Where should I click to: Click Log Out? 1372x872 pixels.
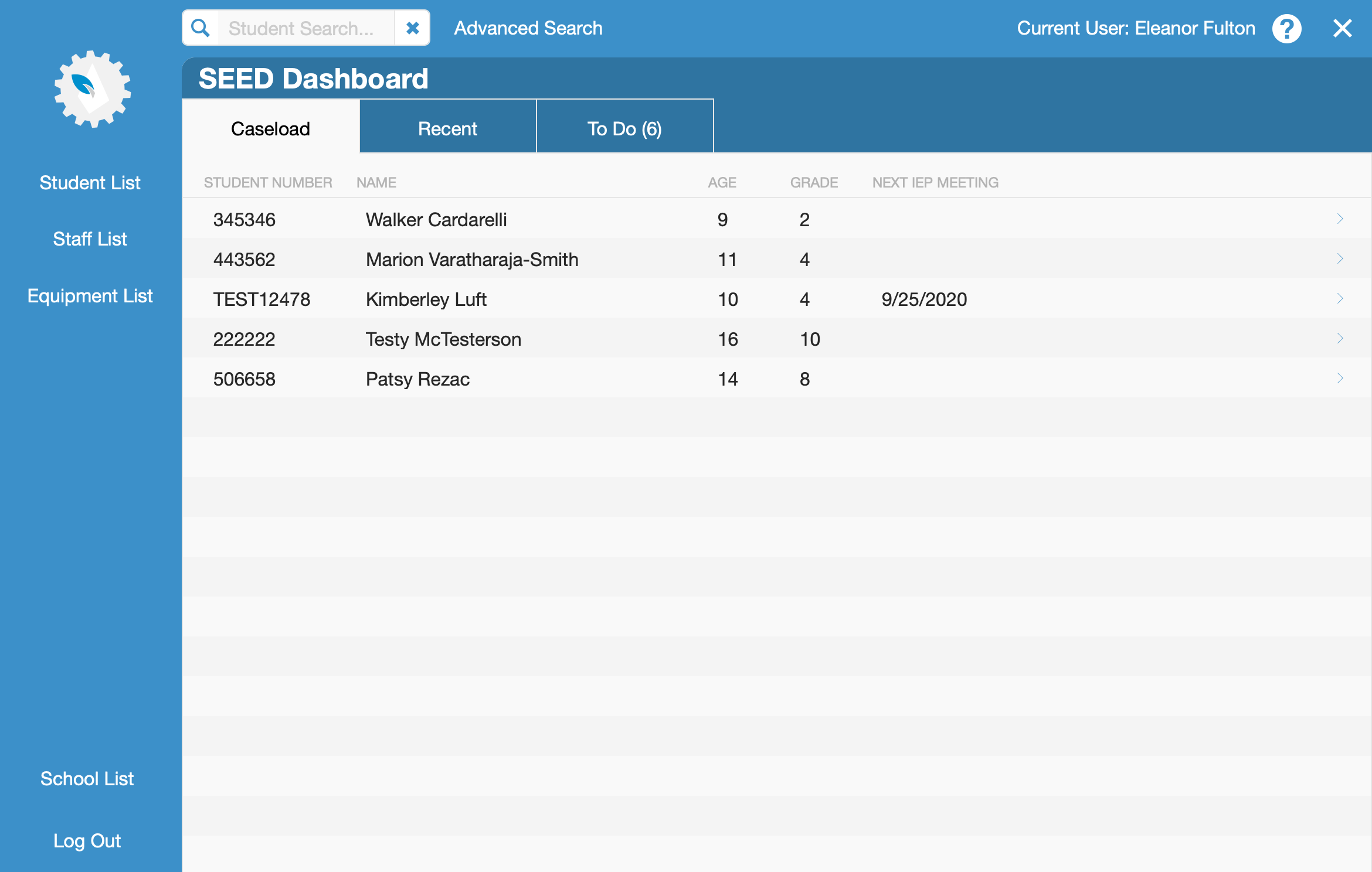[x=87, y=841]
